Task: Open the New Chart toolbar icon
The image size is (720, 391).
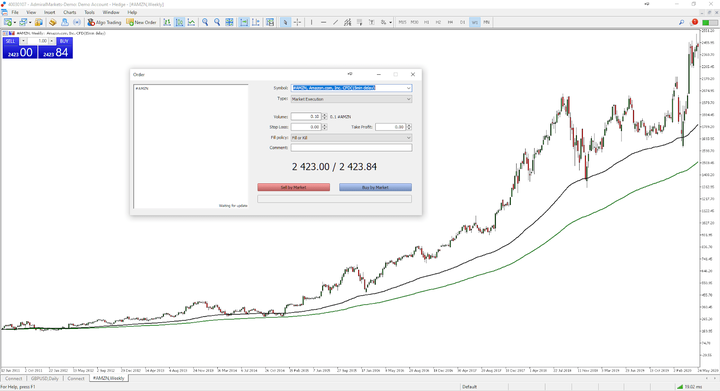Action: pyautogui.click(x=8, y=22)
